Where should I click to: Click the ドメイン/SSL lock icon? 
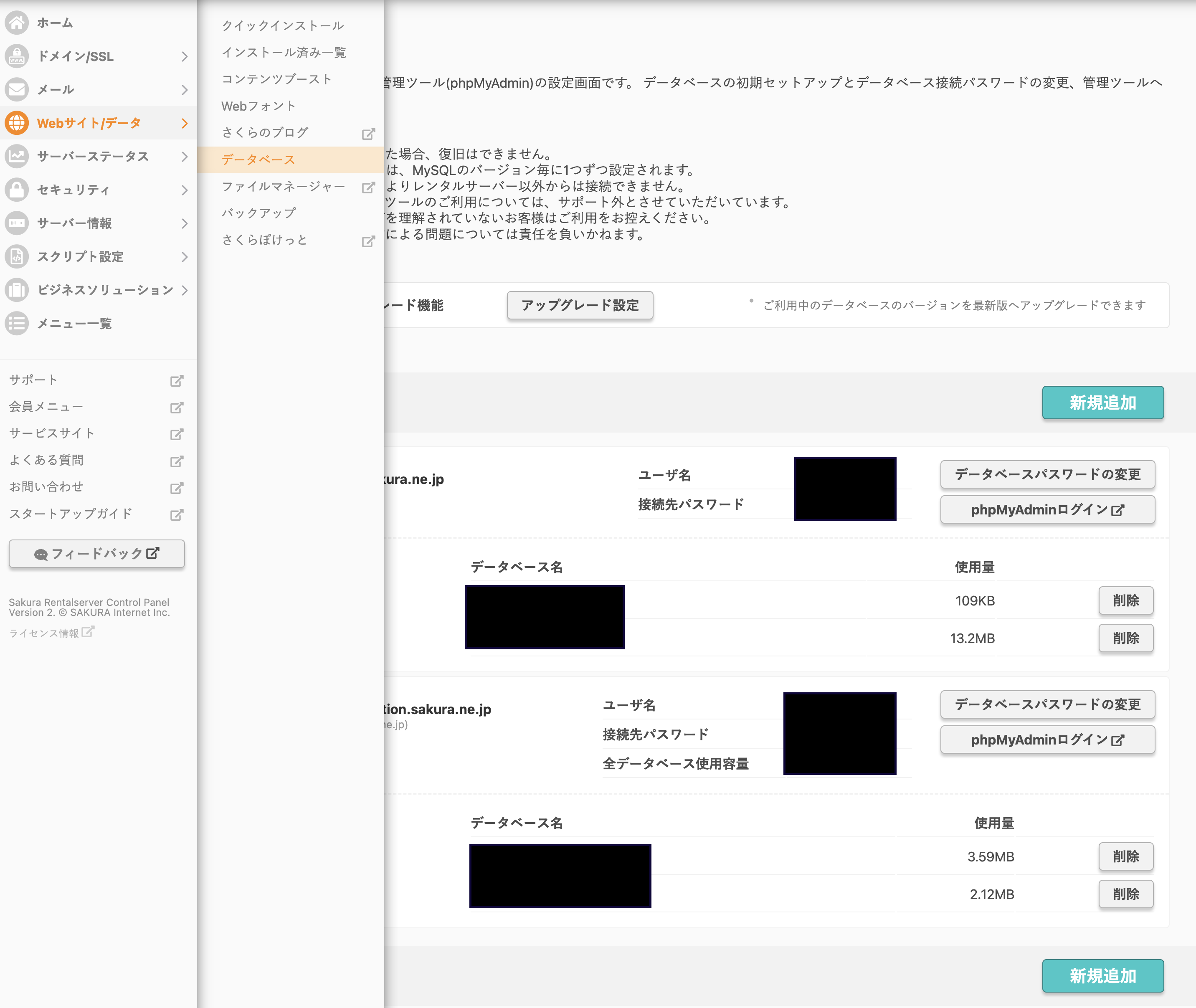(x=17, y=56)
